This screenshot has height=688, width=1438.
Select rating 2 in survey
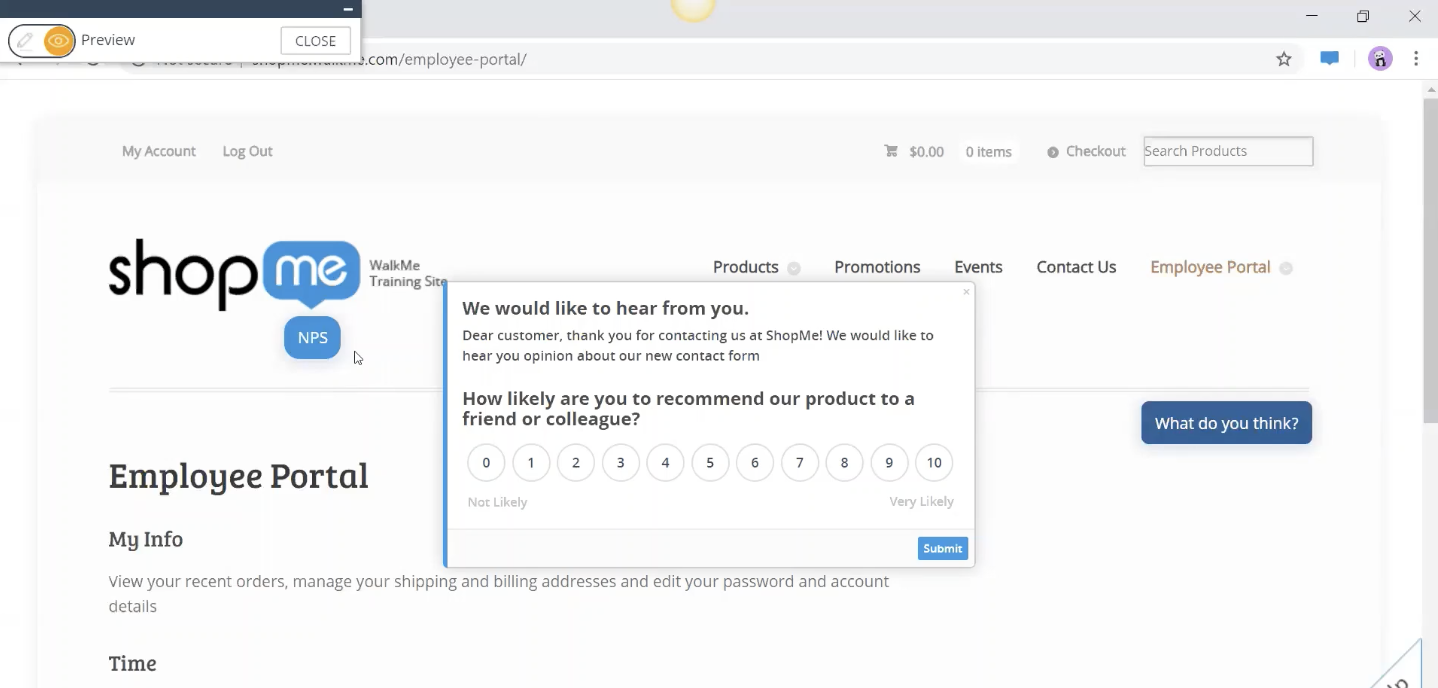point(576,462)
